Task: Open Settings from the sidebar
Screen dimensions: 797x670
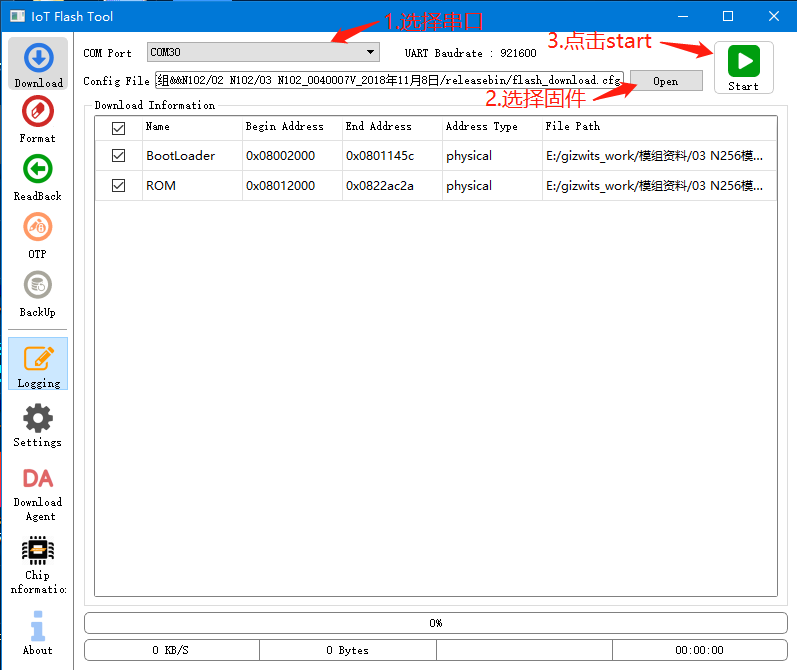Action: pyautogui.click(x=38, y=424)
